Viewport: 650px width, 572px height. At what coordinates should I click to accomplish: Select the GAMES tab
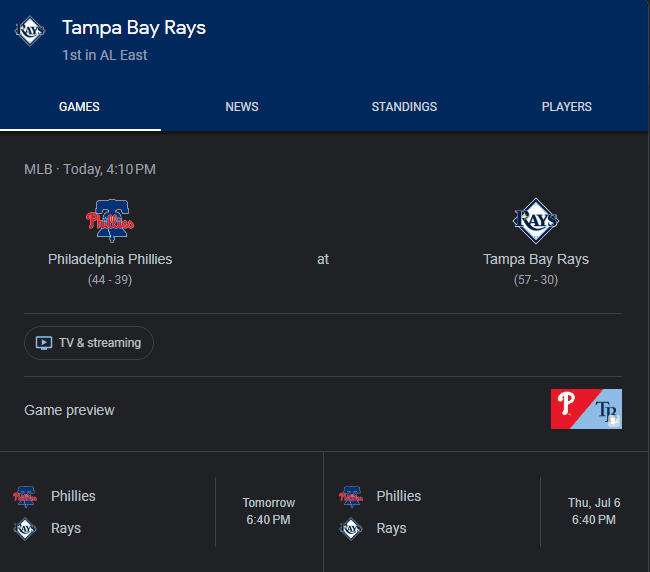pos(79,107)
